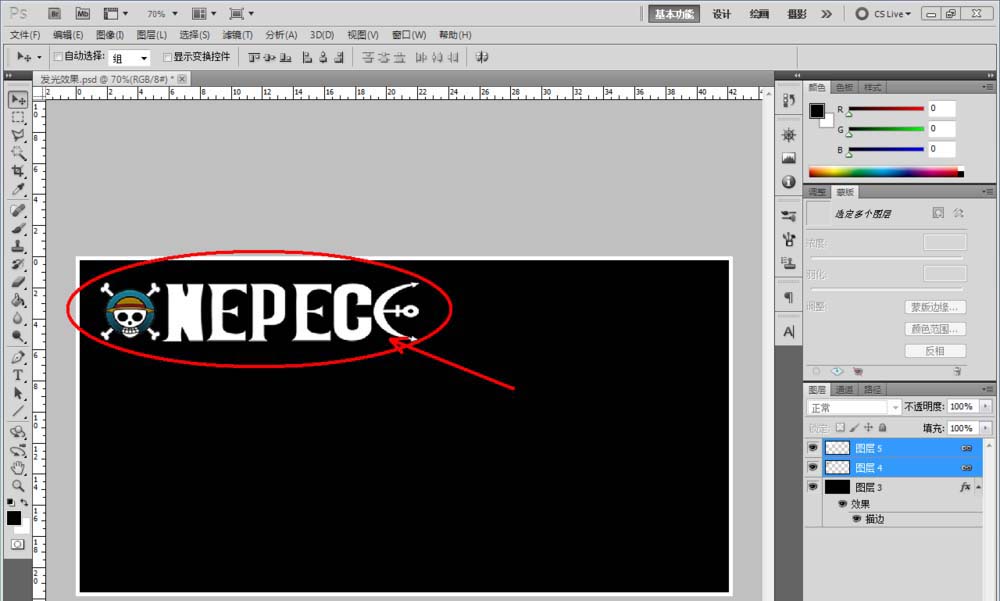Select the Zoom magnifier tool
Image resolution: width=1000 pixels, height=601 pixels.
18,486
